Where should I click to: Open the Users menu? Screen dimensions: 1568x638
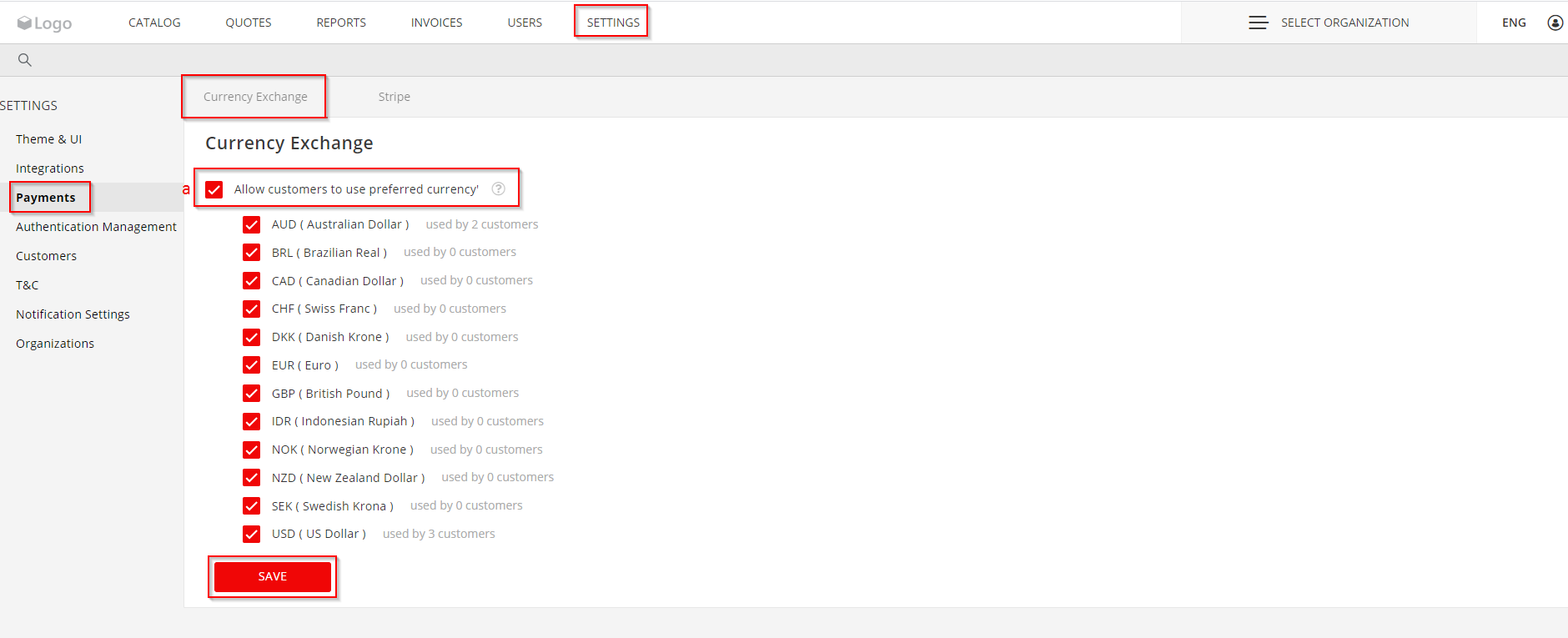pyautogui.click(x=525, y=23)
